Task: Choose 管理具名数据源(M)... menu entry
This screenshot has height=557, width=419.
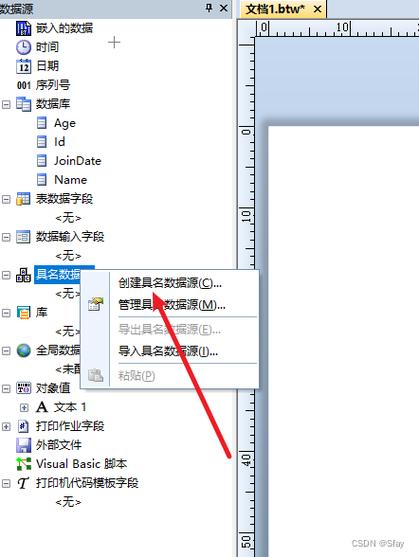Action: [x=172, y=305]
